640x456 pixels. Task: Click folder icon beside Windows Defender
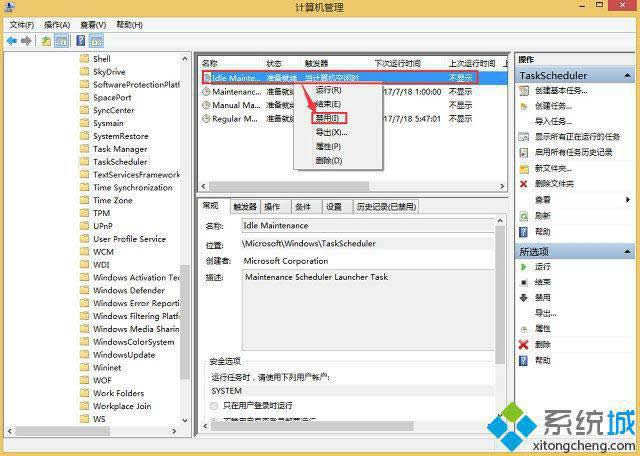pos(84,290)
